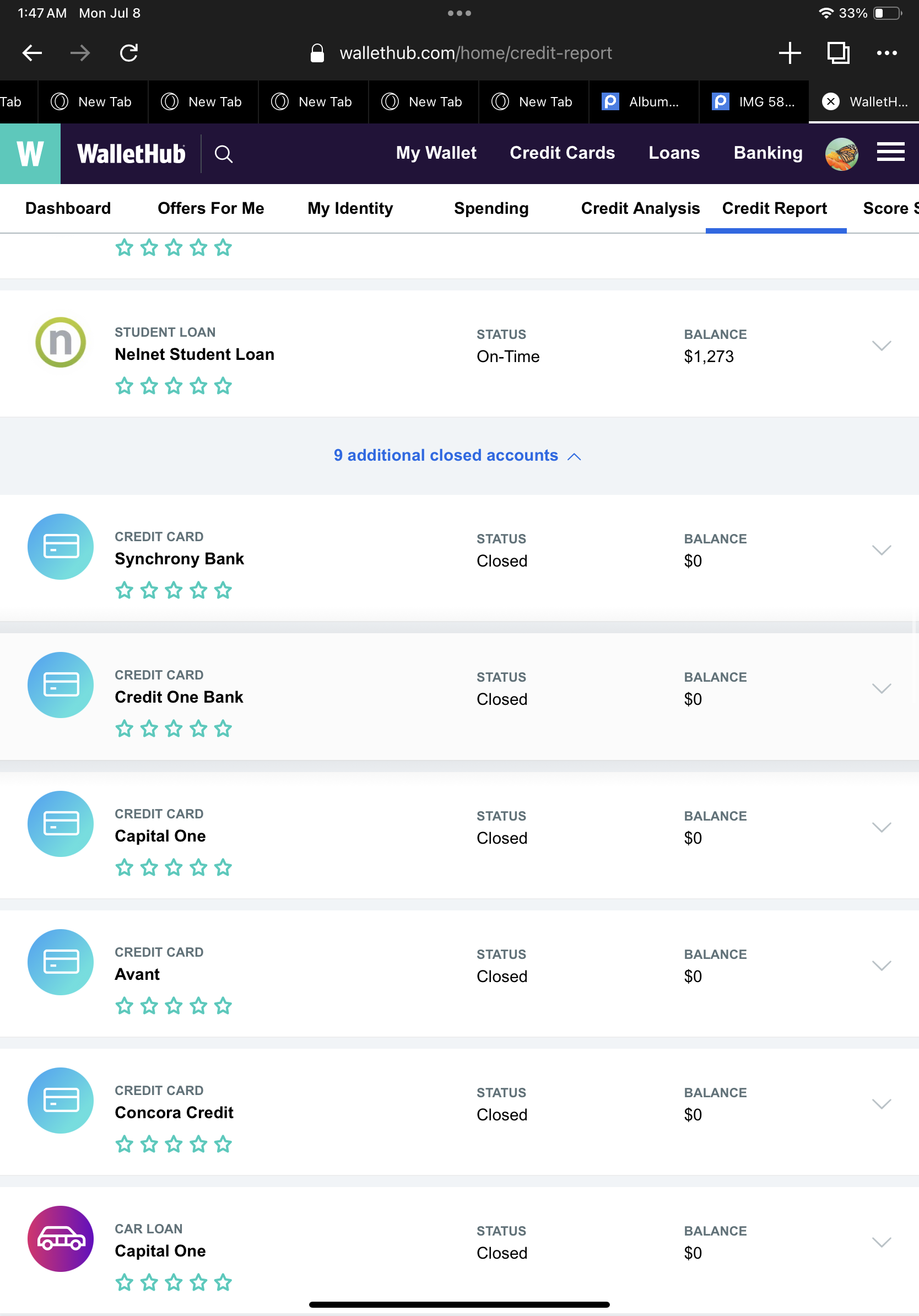The image size is (919, 1316).
Task: Expand the Synchrony Bank account details
Action: 881,549
